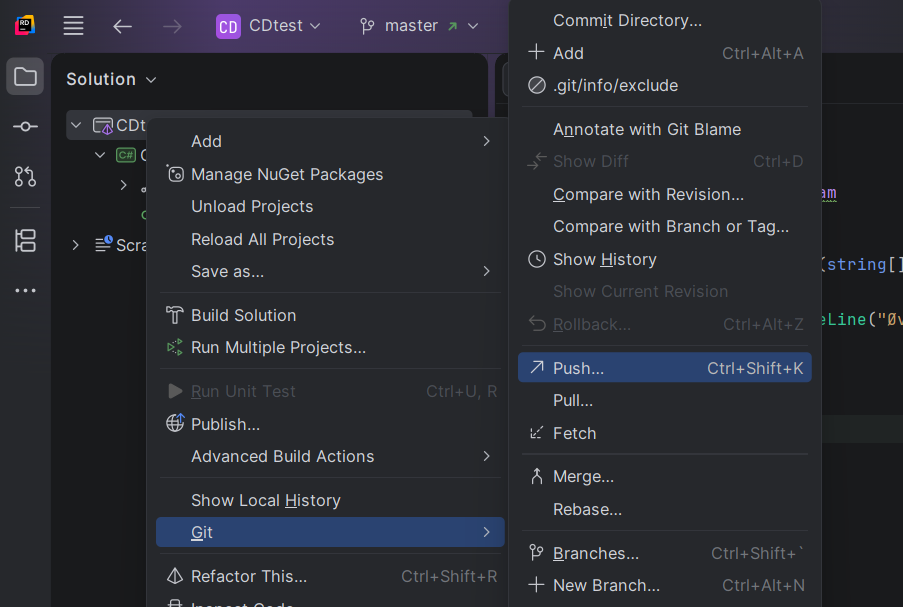903x607 pixels.
Task: Open the Explorer folder tool window
Action: [25, 77]
